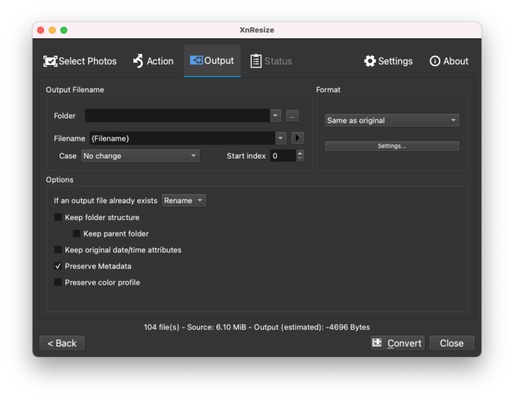The height and width of the screenshot is (400, 514).
Task: Click the Filename play arrow button
Action: pos(297,138)
